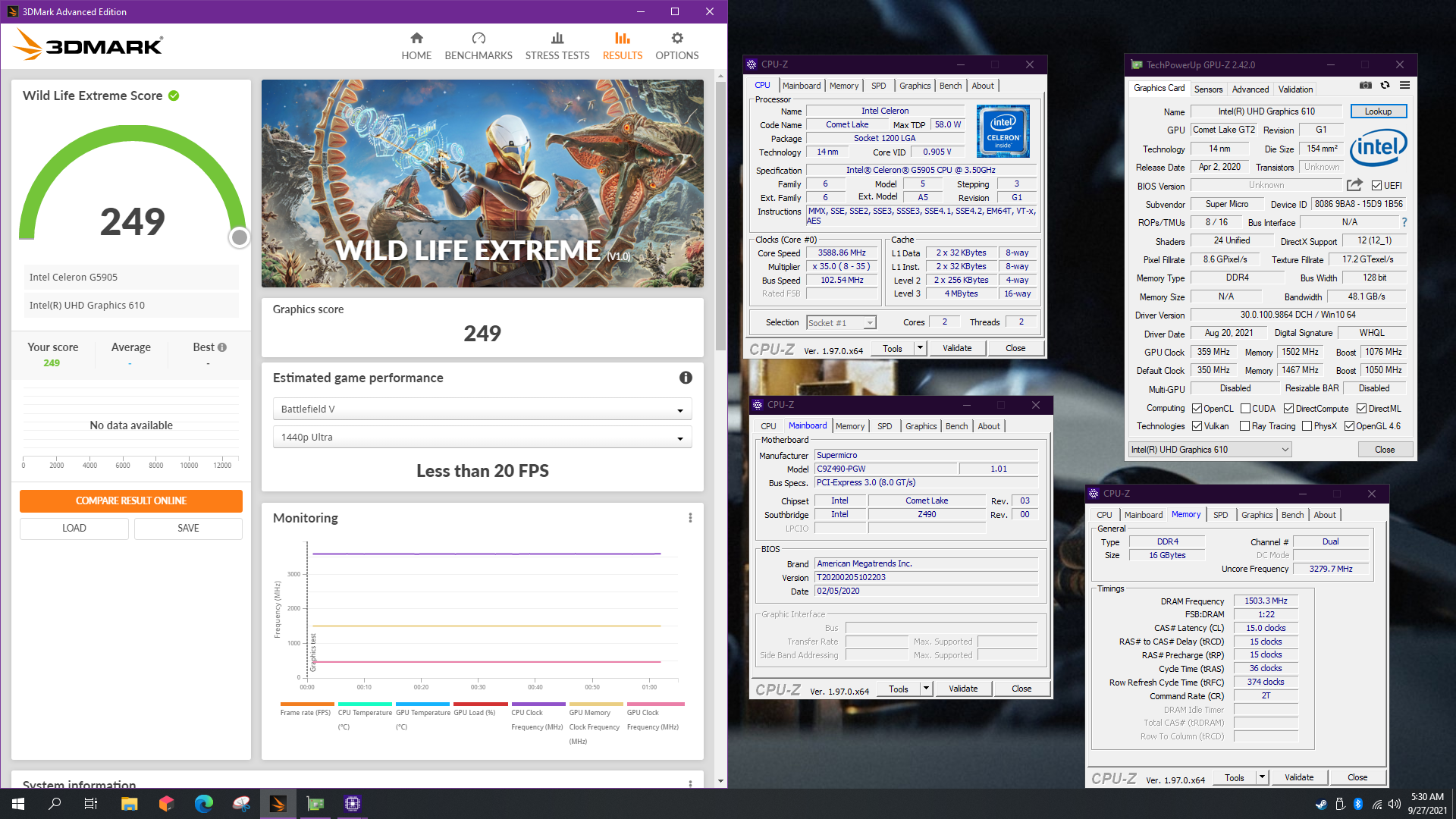1456x819 pixels.
Task: Click Validate in CPU-Z CPU window
Action: pyautogui.click(x=957, y=348)
